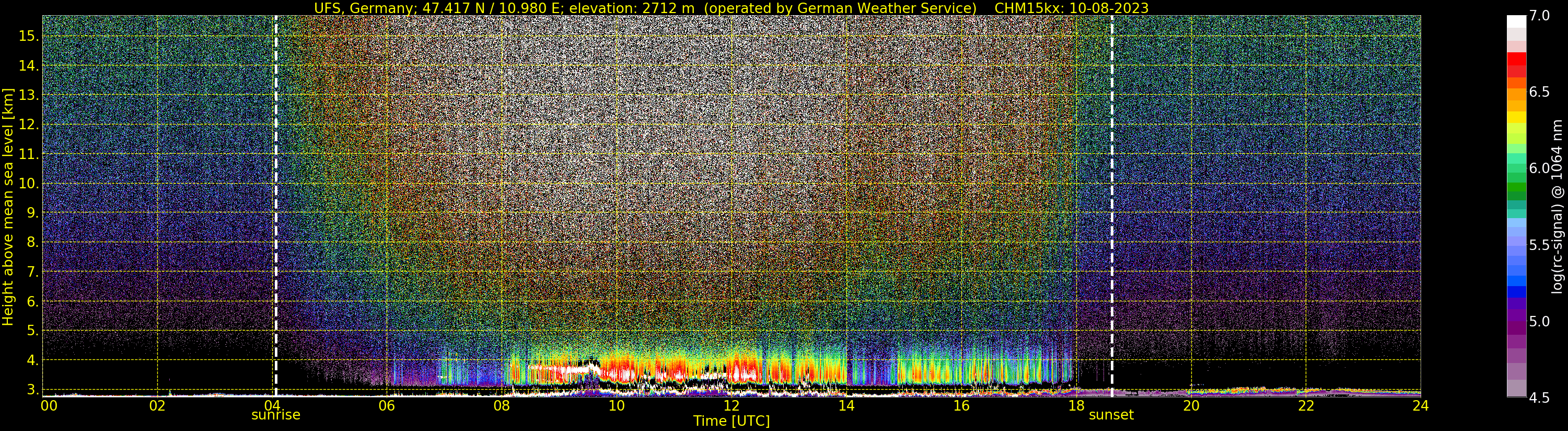Image resolution: width=1568 pixels, height=431 pixels.
Task: Click the Height above mean sea level label
Action: click(x=8, y=207)
